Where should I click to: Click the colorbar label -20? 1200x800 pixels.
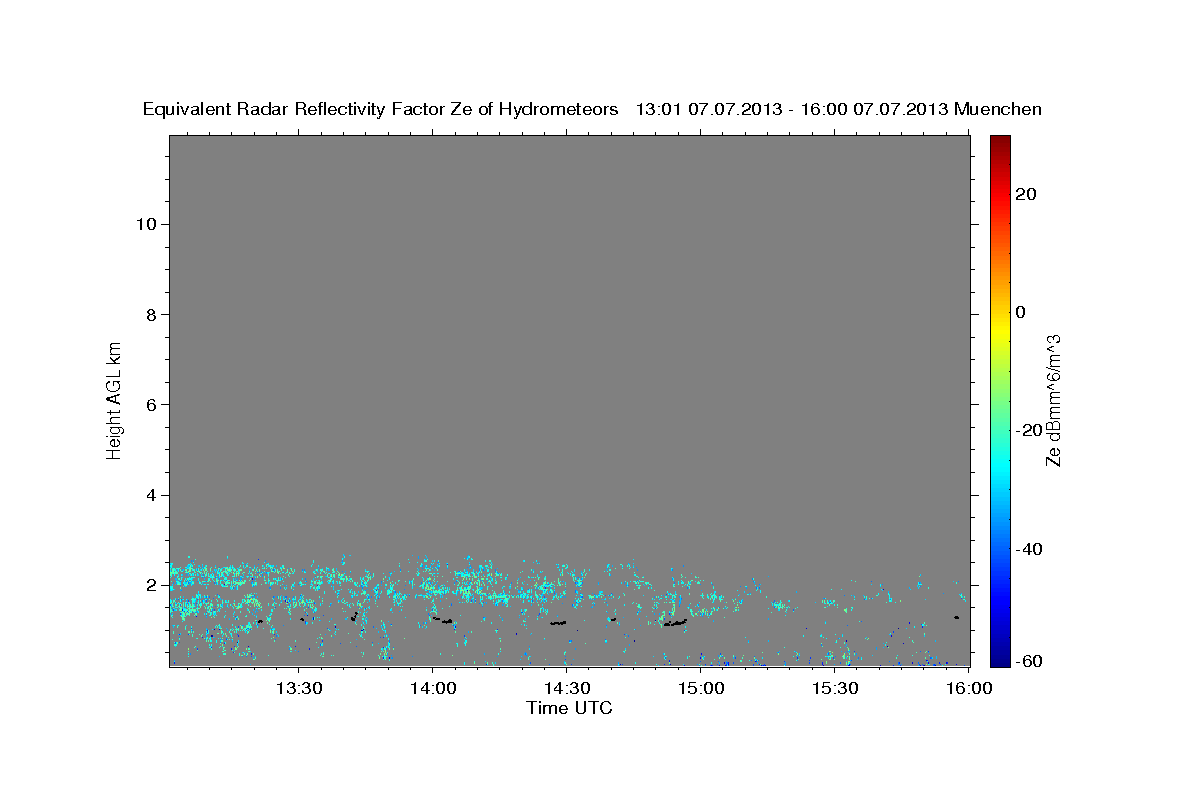(x=1027, y=430)
